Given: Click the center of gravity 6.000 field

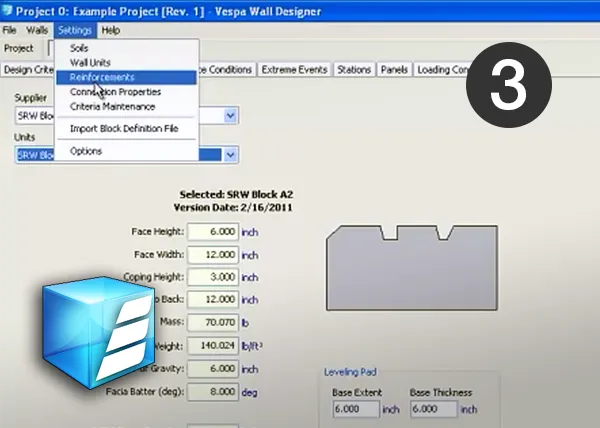Looking at the screenshot, I should [213, 369].
